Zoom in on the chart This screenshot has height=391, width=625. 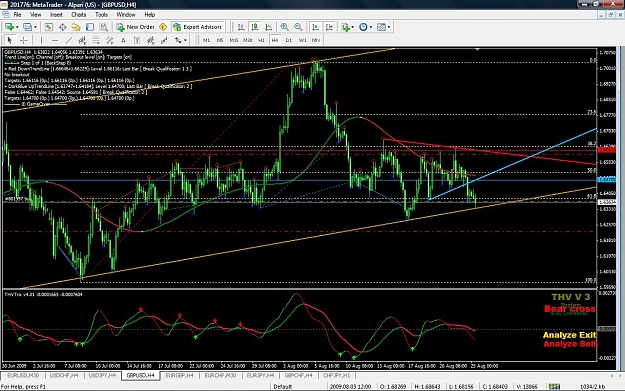(284, 27)
